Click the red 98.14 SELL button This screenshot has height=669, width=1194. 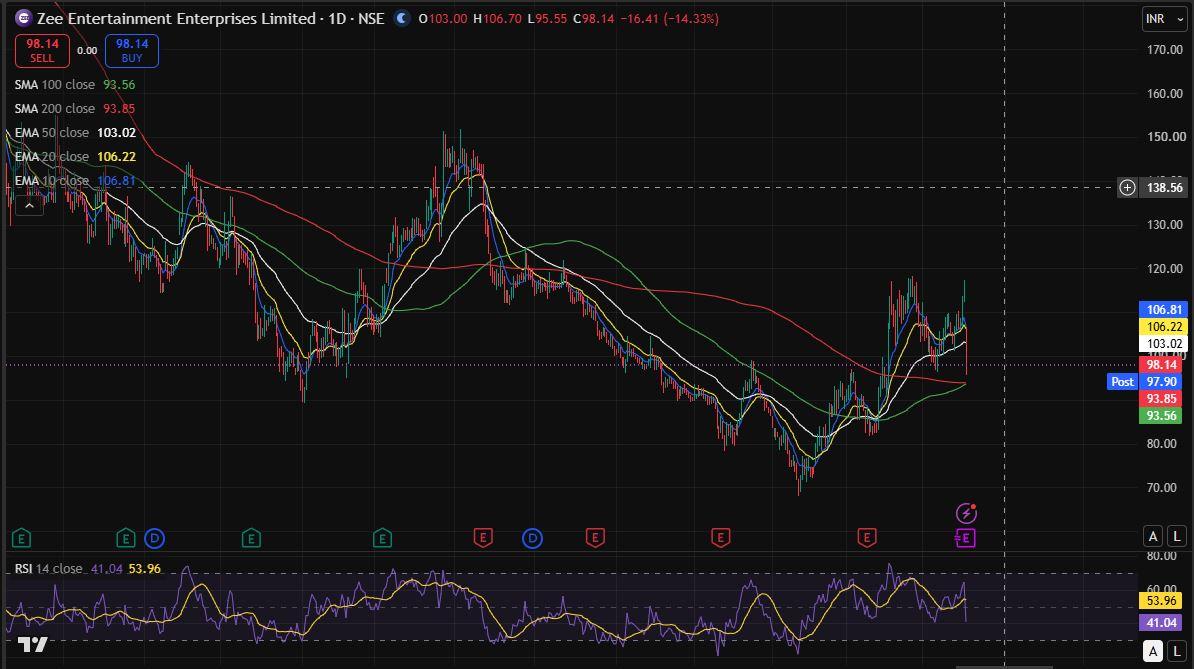[42, 51]
